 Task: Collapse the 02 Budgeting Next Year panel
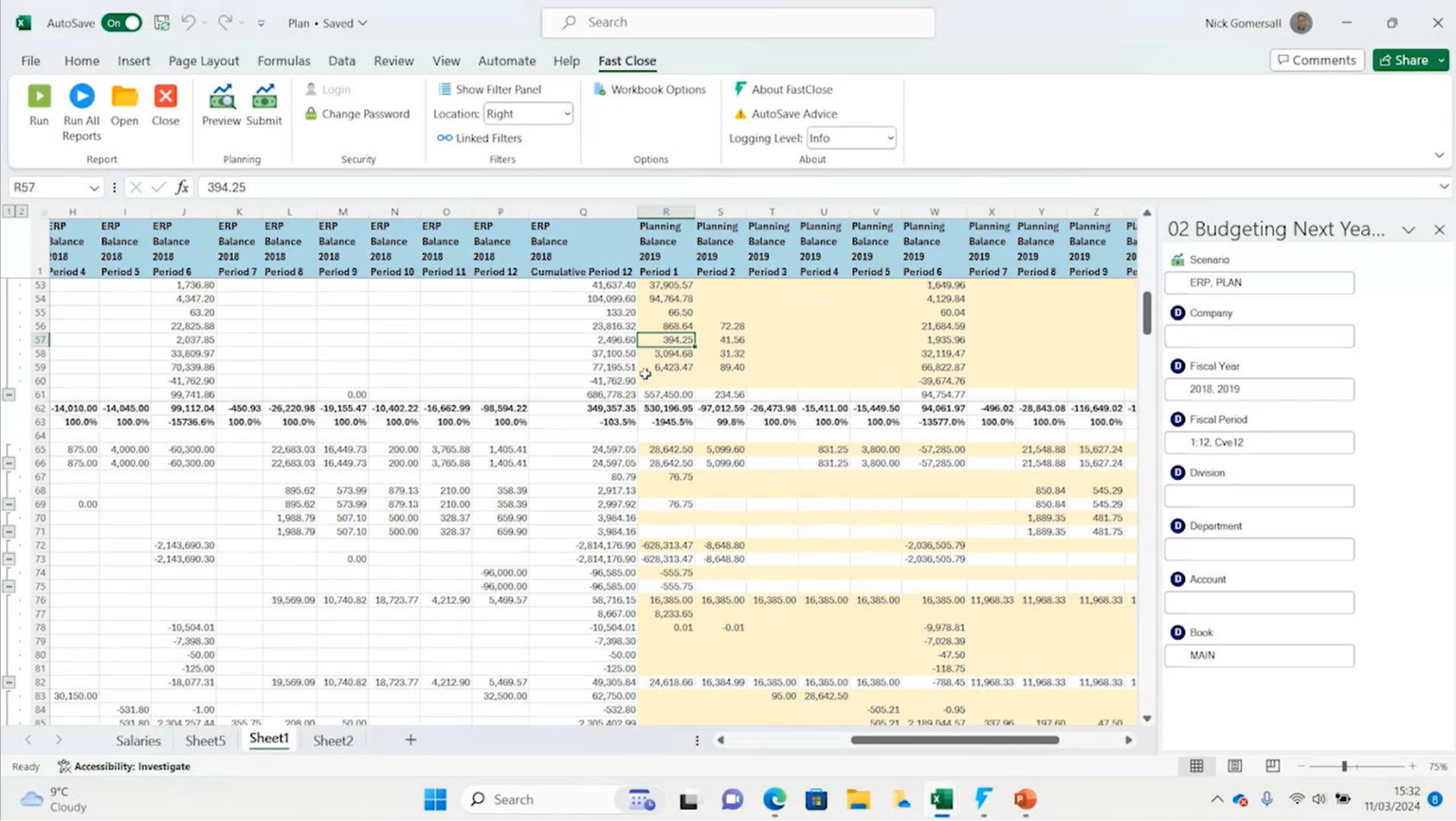pyautogui.click(x=1410, y=228)
